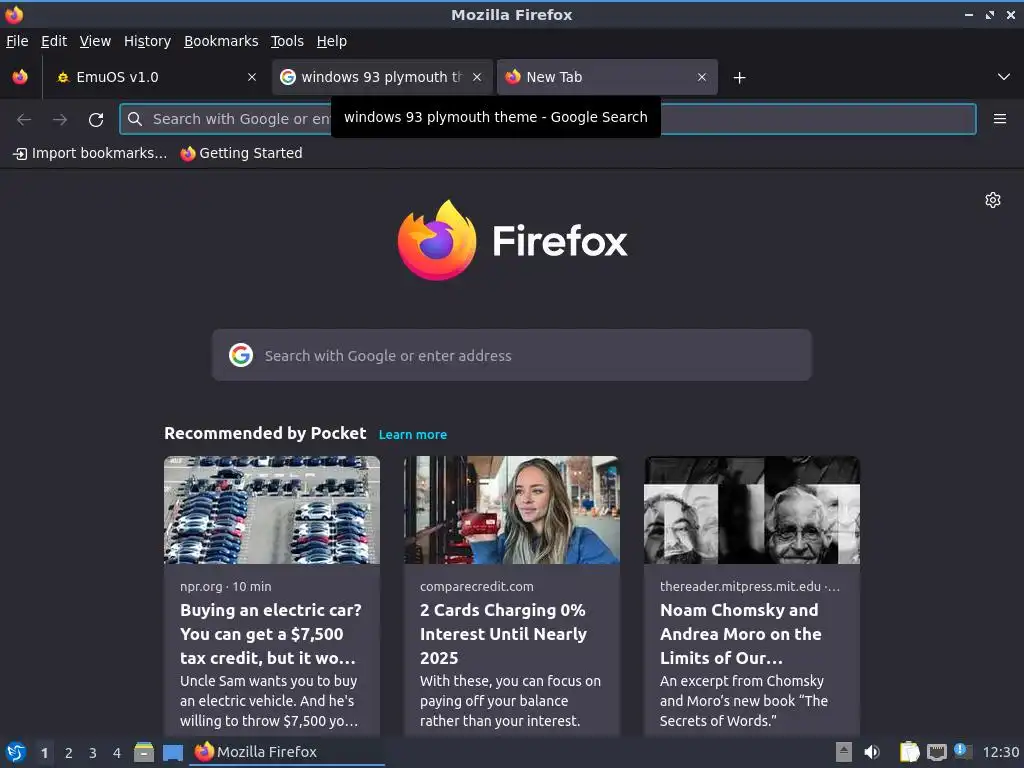This screenshot has width=1024, height=768.
Task: Switch to desktop workspace 4
Action: 117,753
